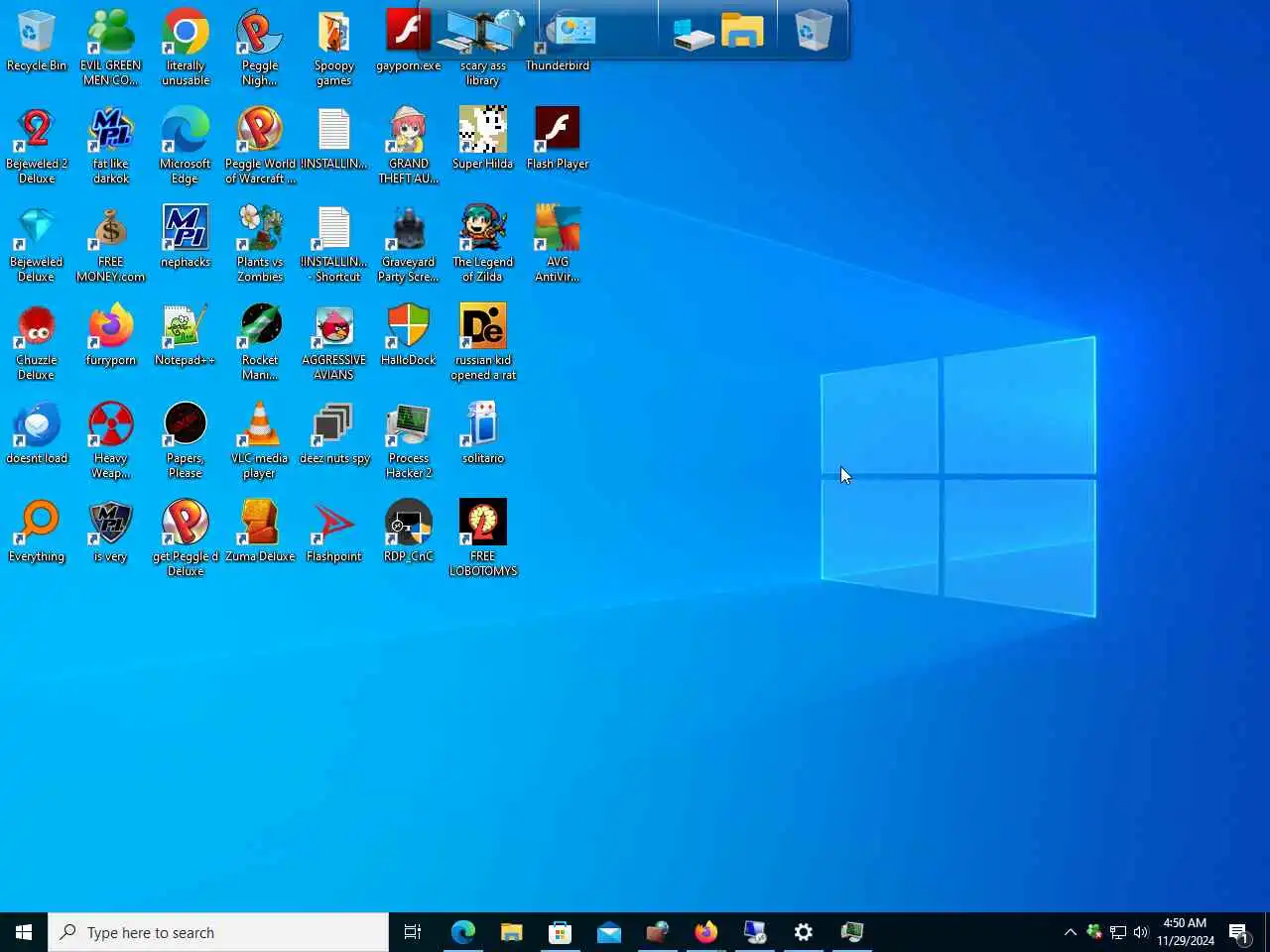Screen dimensions: 1270x952
Task: Open the EVIL GREEN MEN desktop shortcut
Action: tap(111, 47)
